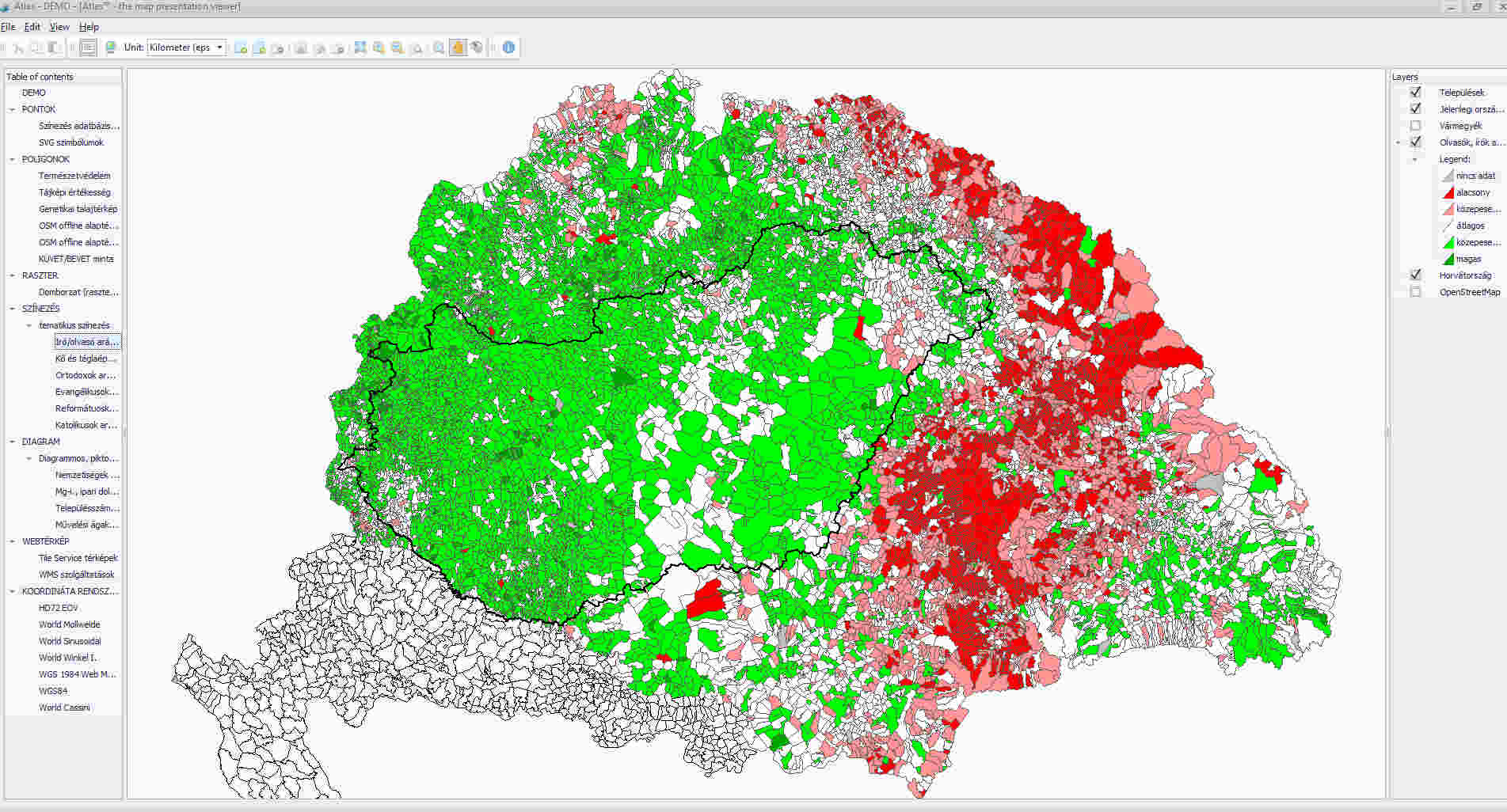Open the Nemzetiségek ... diagram map
Viewport: 1507px width, 812px height.
point(87,475)
